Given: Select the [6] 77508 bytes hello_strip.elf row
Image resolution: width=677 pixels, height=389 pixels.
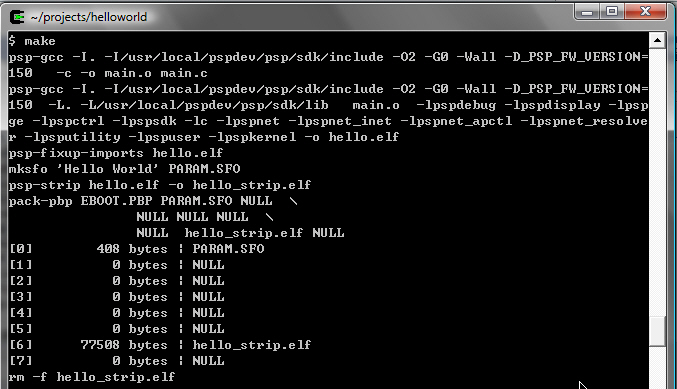Looking at the screenshot, I should point(160,345).
